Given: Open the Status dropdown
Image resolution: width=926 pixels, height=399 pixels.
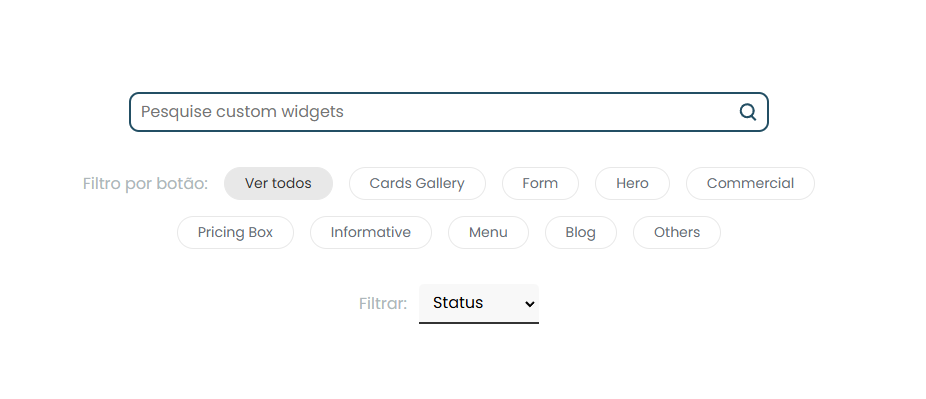Looking at the screenshot, I should coord(479,303).
